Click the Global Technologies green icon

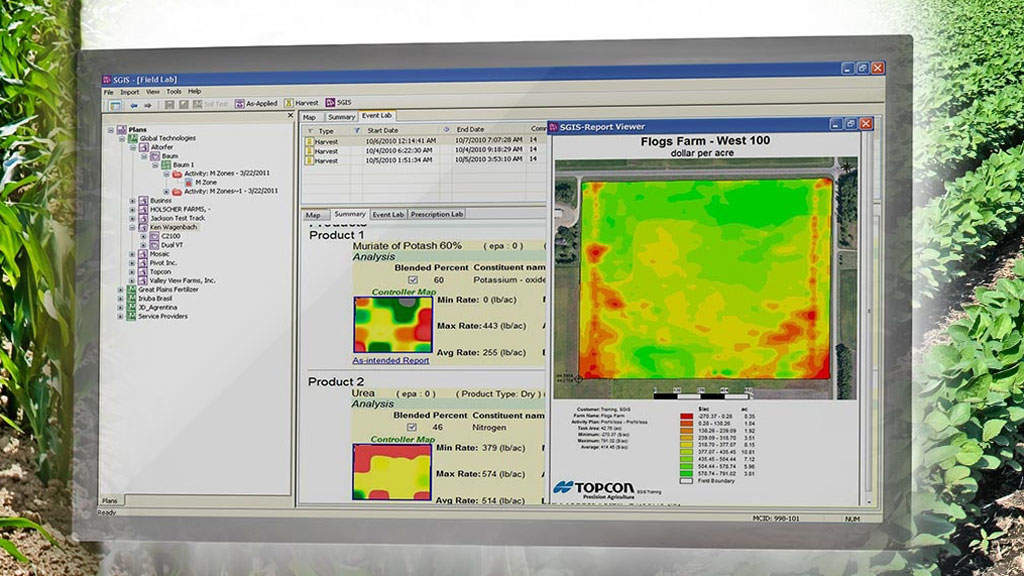click(x=133, y=138)
